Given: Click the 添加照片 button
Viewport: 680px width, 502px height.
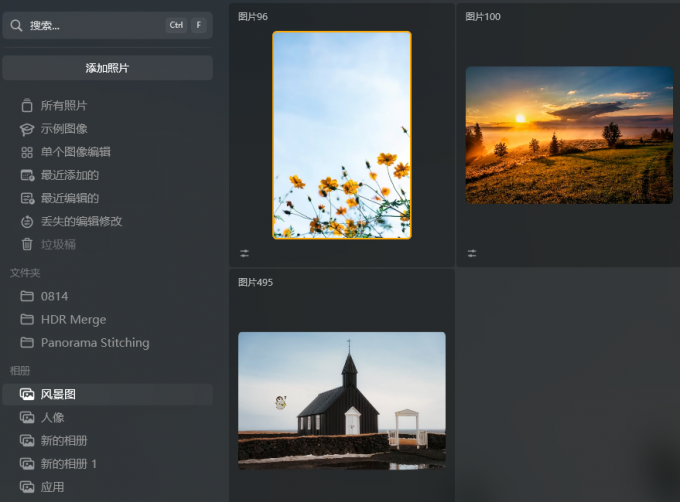Looking at the screenshot, I should coord(108,68).
